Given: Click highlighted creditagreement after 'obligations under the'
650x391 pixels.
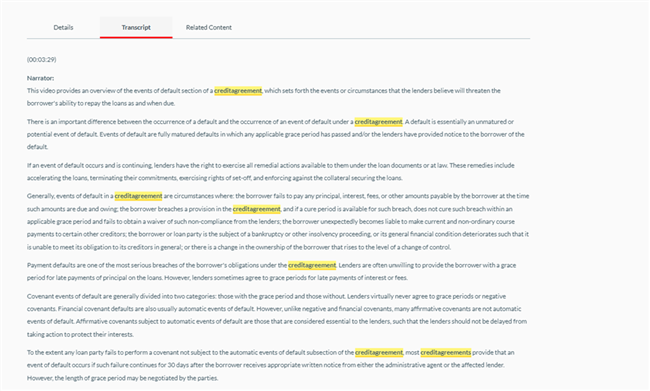Looking at the screenshot, I should [x=312, y=265].
